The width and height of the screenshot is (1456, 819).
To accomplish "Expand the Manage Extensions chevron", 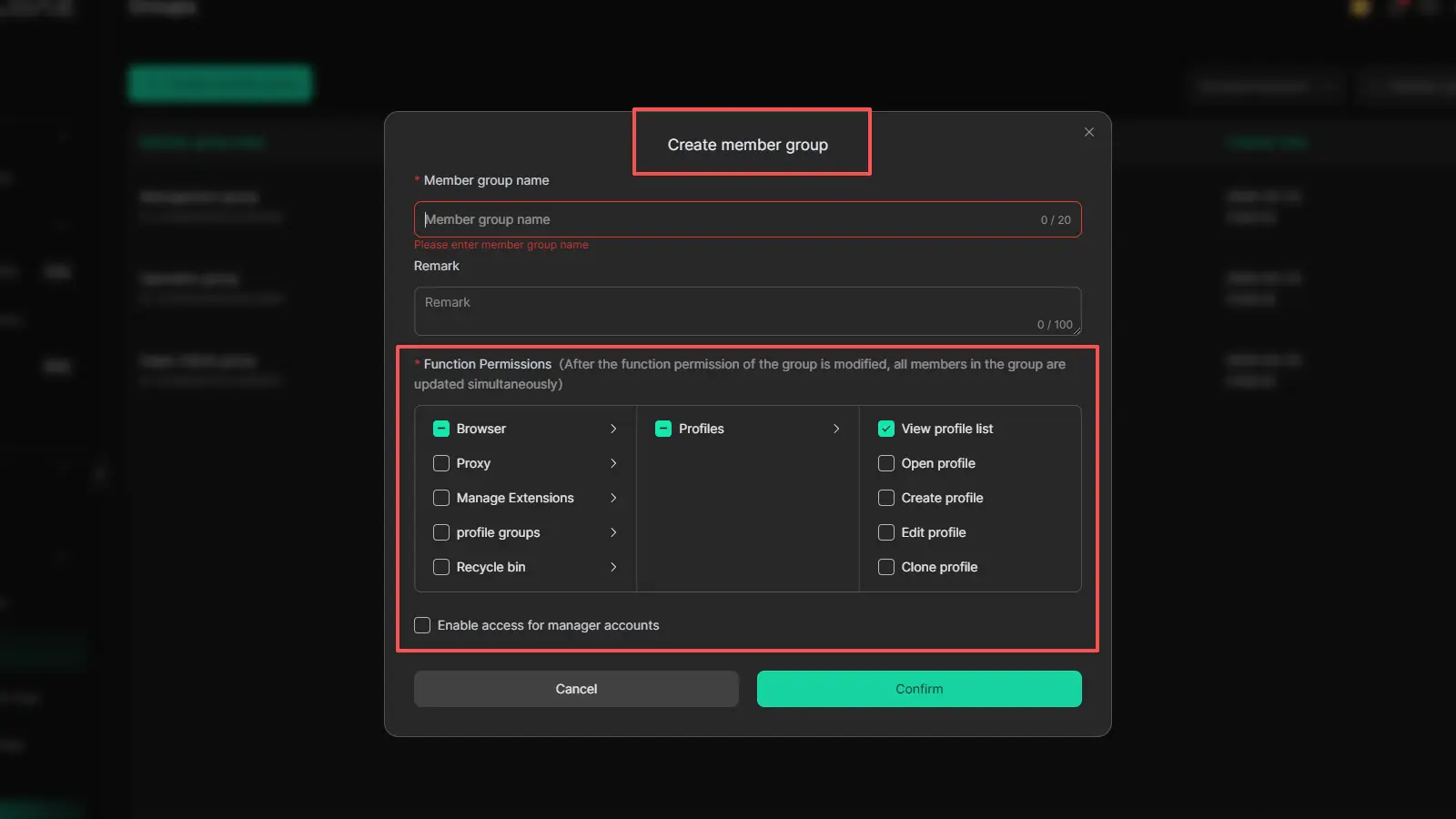I will [613, 498].
